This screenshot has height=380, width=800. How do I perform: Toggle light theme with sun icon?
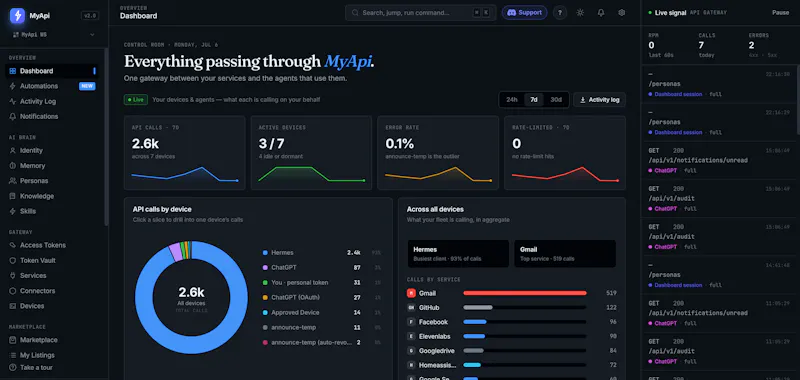[580, 13]
